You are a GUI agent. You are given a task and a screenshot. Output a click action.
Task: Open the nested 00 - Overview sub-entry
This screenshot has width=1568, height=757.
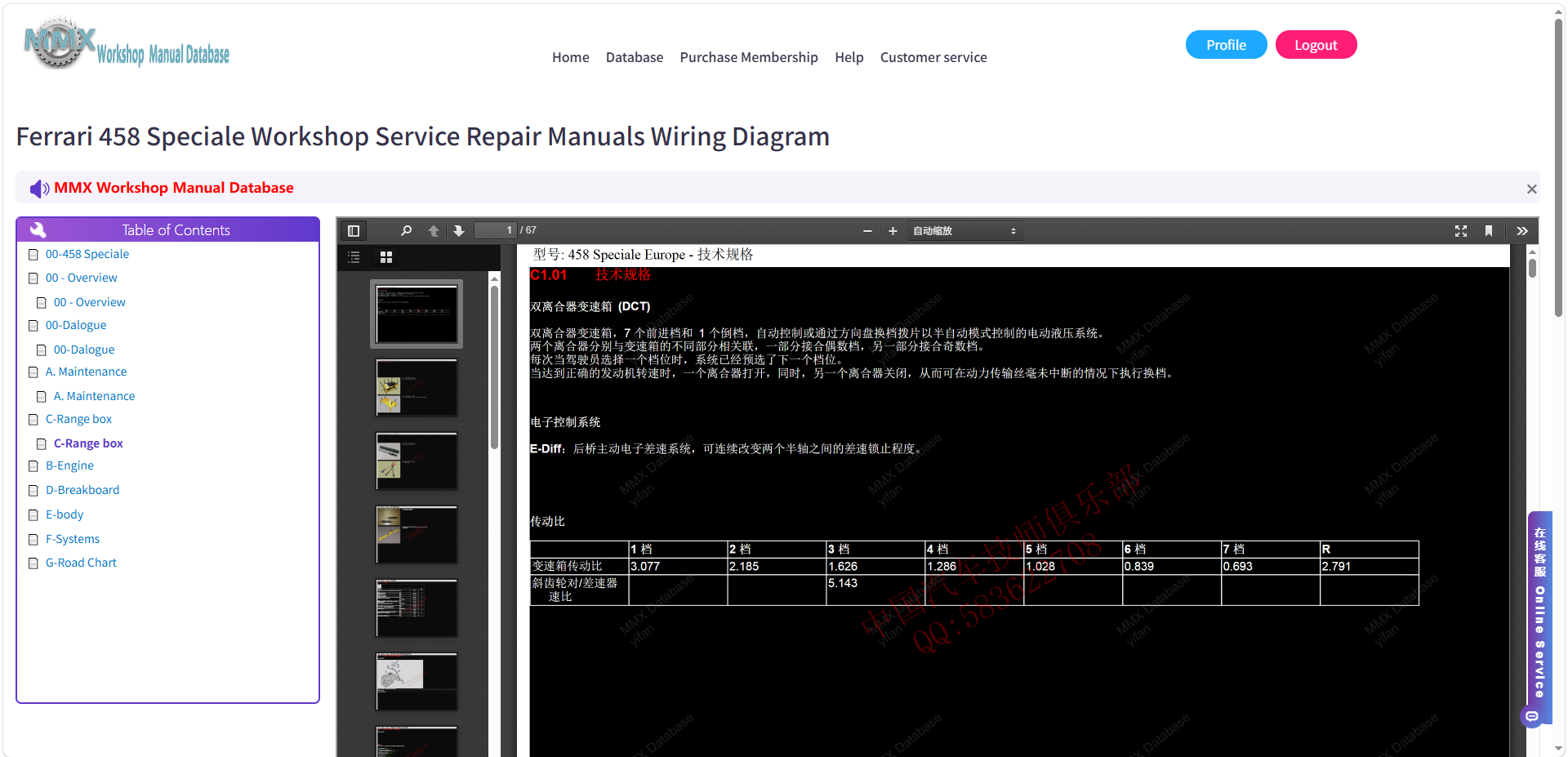click(90, 302)
